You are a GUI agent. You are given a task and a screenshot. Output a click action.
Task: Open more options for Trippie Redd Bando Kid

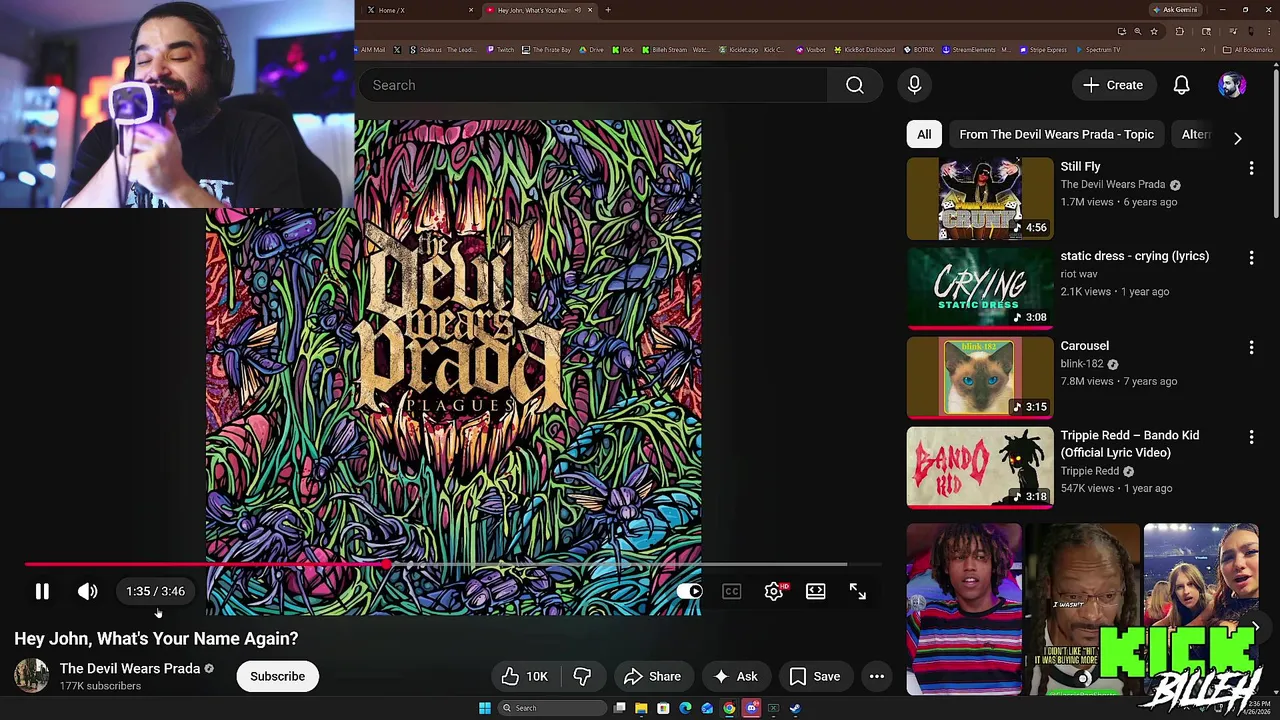point(1251,437)
